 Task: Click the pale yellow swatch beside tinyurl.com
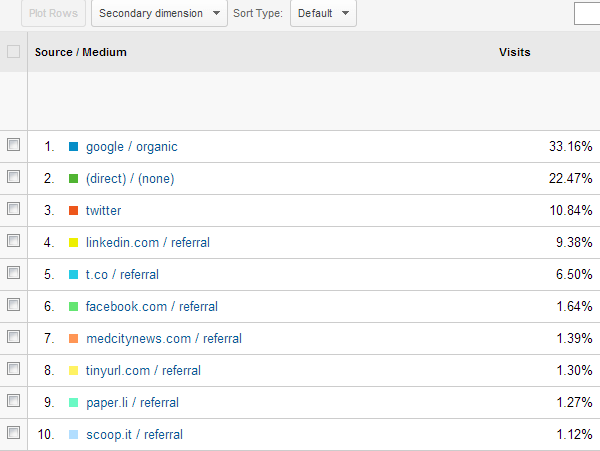(73, 371)
